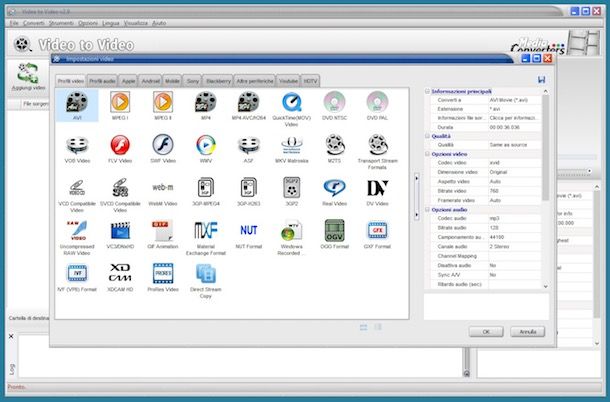Click the save profile floppy icon
The height and width of the screenshot is (402, 610).
coord(541,80)
